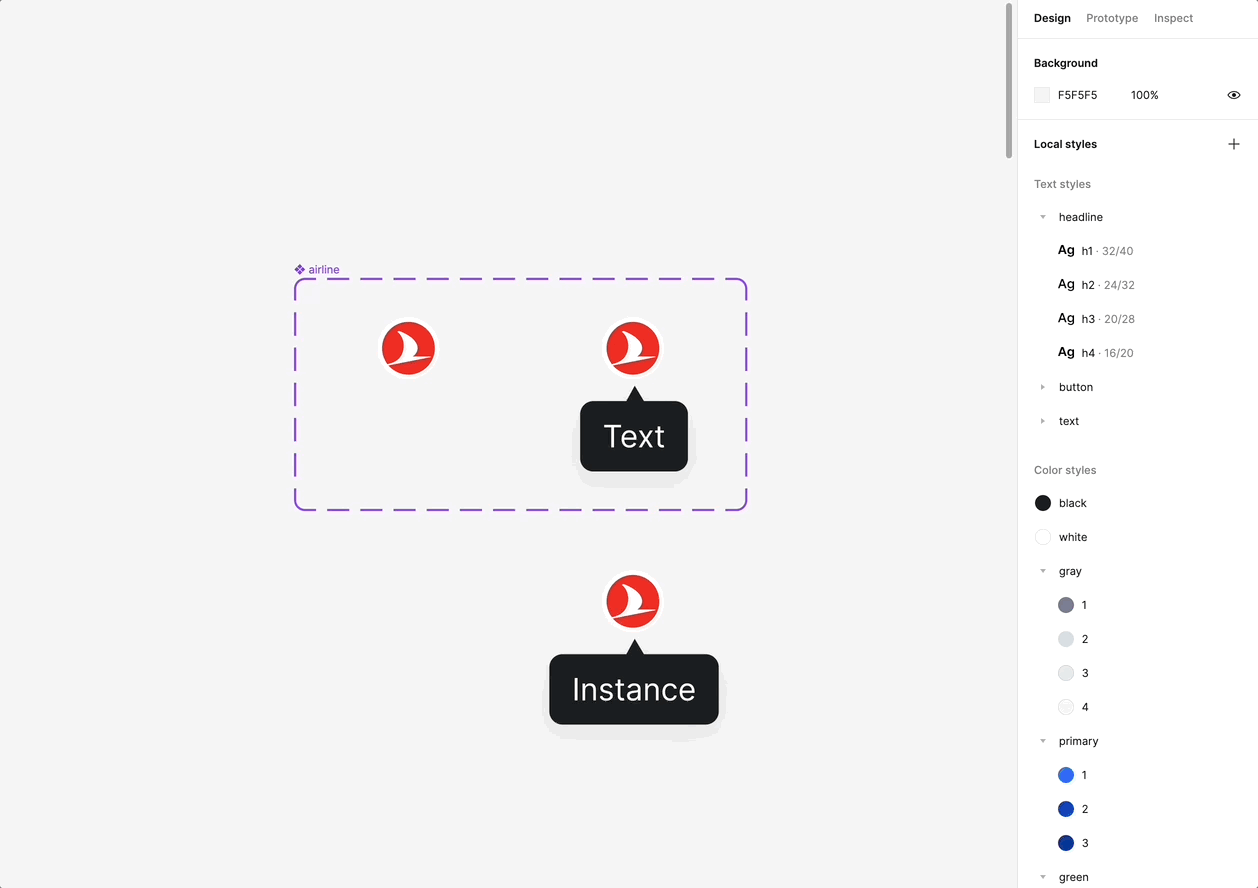Collapse the gray color styles group
Screen dimensions: 1258x888
pyautogui.click(x=1043, y=571)
